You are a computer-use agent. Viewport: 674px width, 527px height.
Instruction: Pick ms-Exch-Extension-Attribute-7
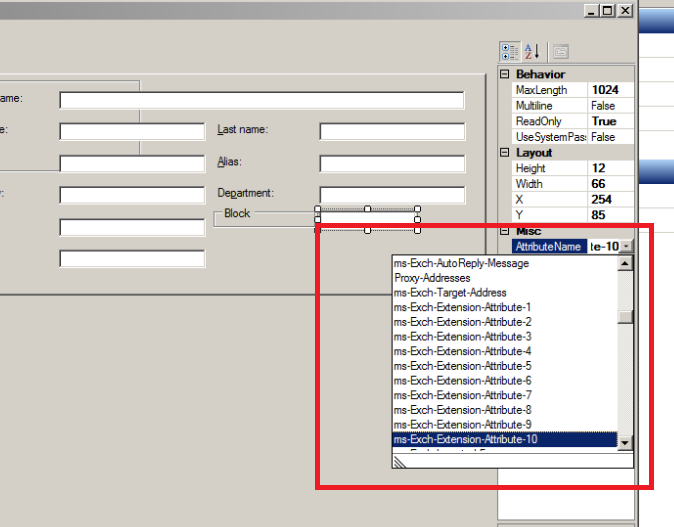(x=505, y=395)
